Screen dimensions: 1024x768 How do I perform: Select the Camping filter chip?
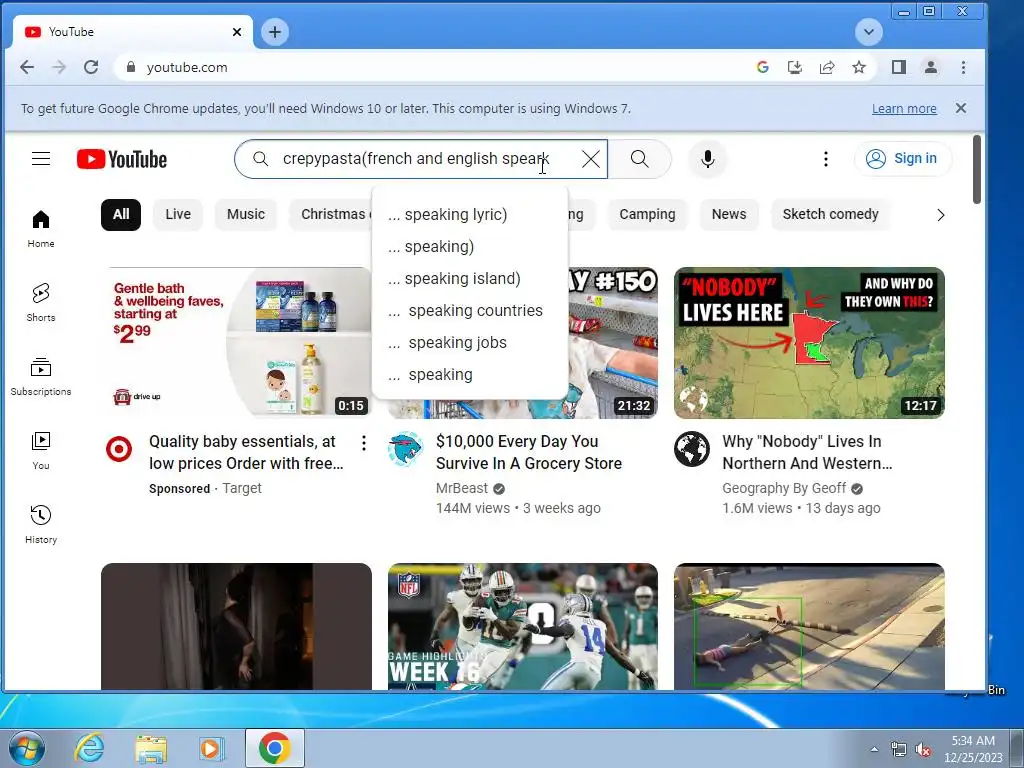click(x=647, y=214)
